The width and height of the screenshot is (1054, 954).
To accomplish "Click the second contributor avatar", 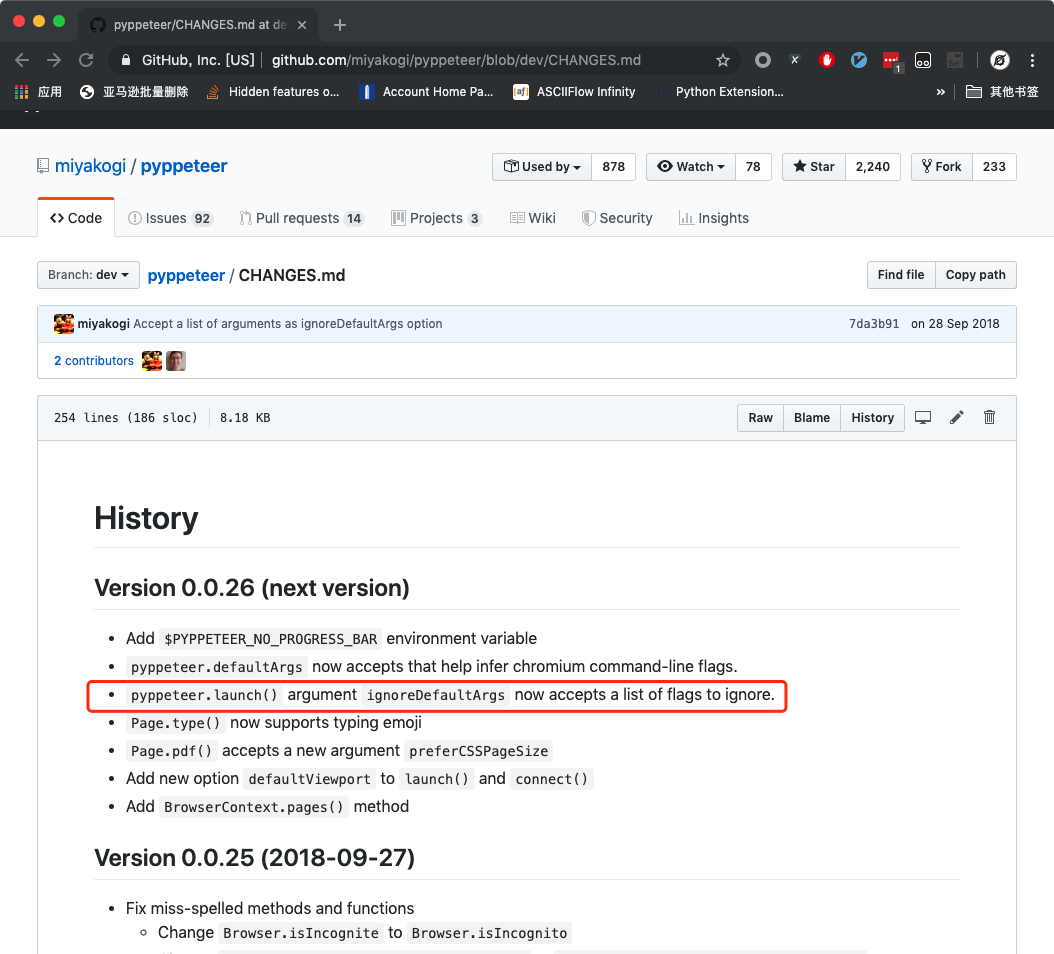I will [x=176, y=361].
